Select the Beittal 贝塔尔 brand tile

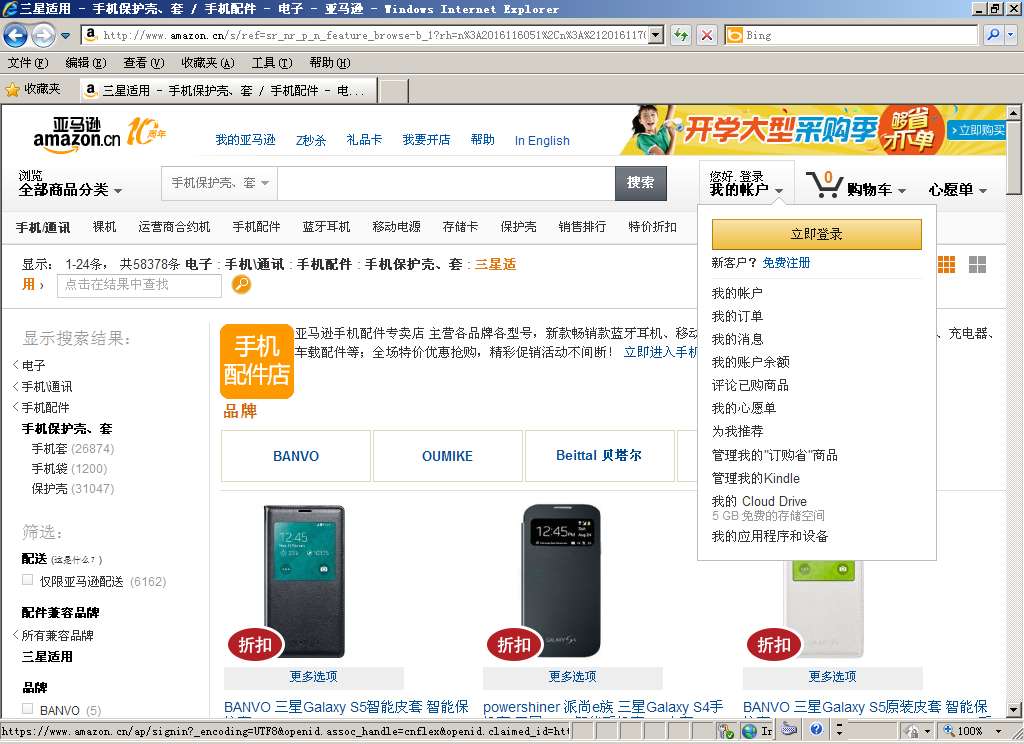click(x=599, y=456)
